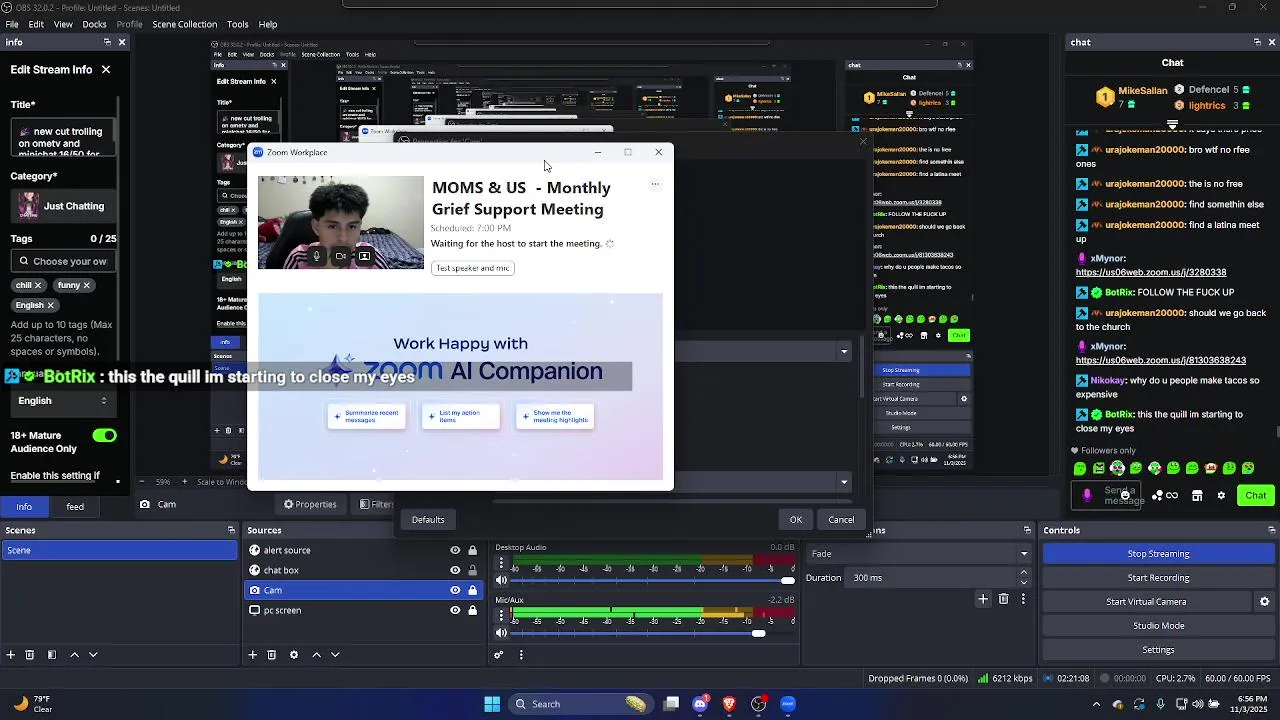
Task: Open Studio Mode
Action: 1158,626
